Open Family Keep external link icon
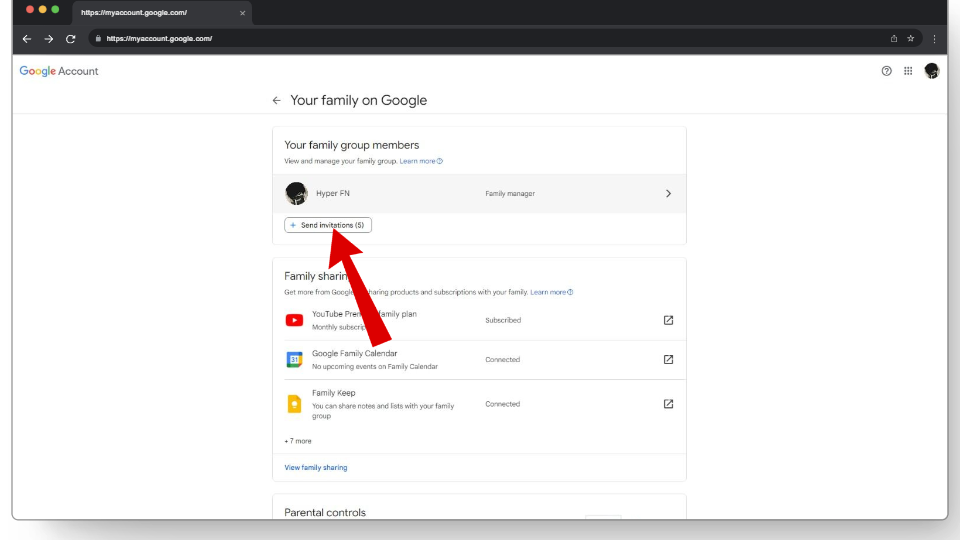 pyautogui.click(x=669, y=404)
